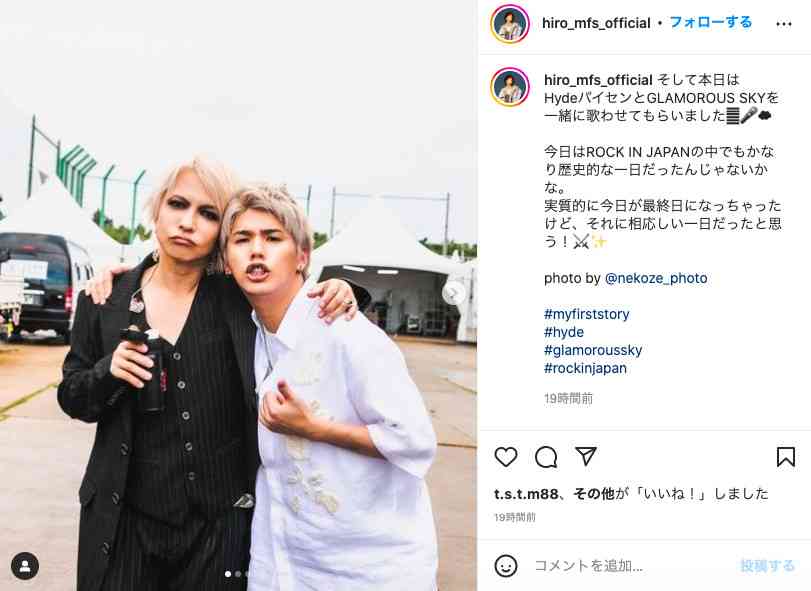Show tagged people icon on photo

click(25, 566)
